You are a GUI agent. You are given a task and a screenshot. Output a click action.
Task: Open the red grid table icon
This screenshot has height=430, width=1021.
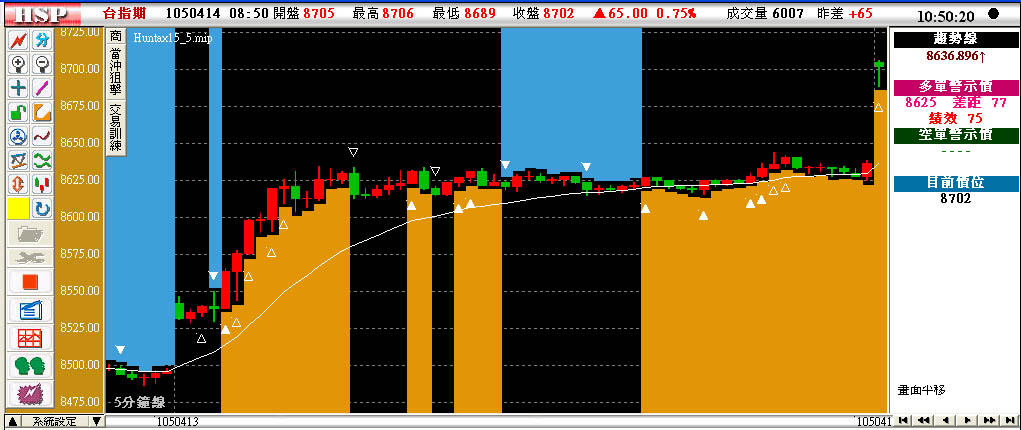click(31, 337)
